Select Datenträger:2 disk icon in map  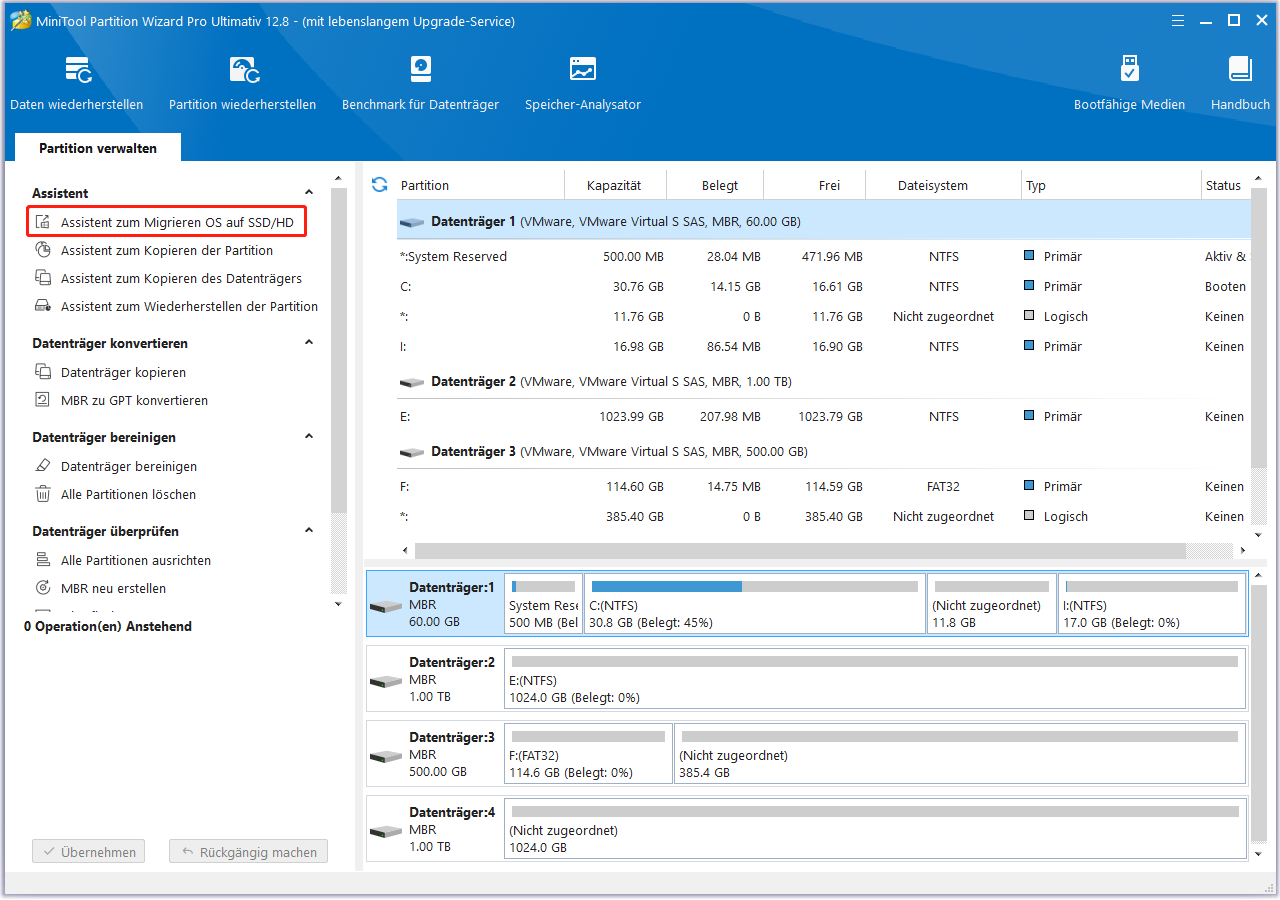pyautogui.click(x=385, y=681)
